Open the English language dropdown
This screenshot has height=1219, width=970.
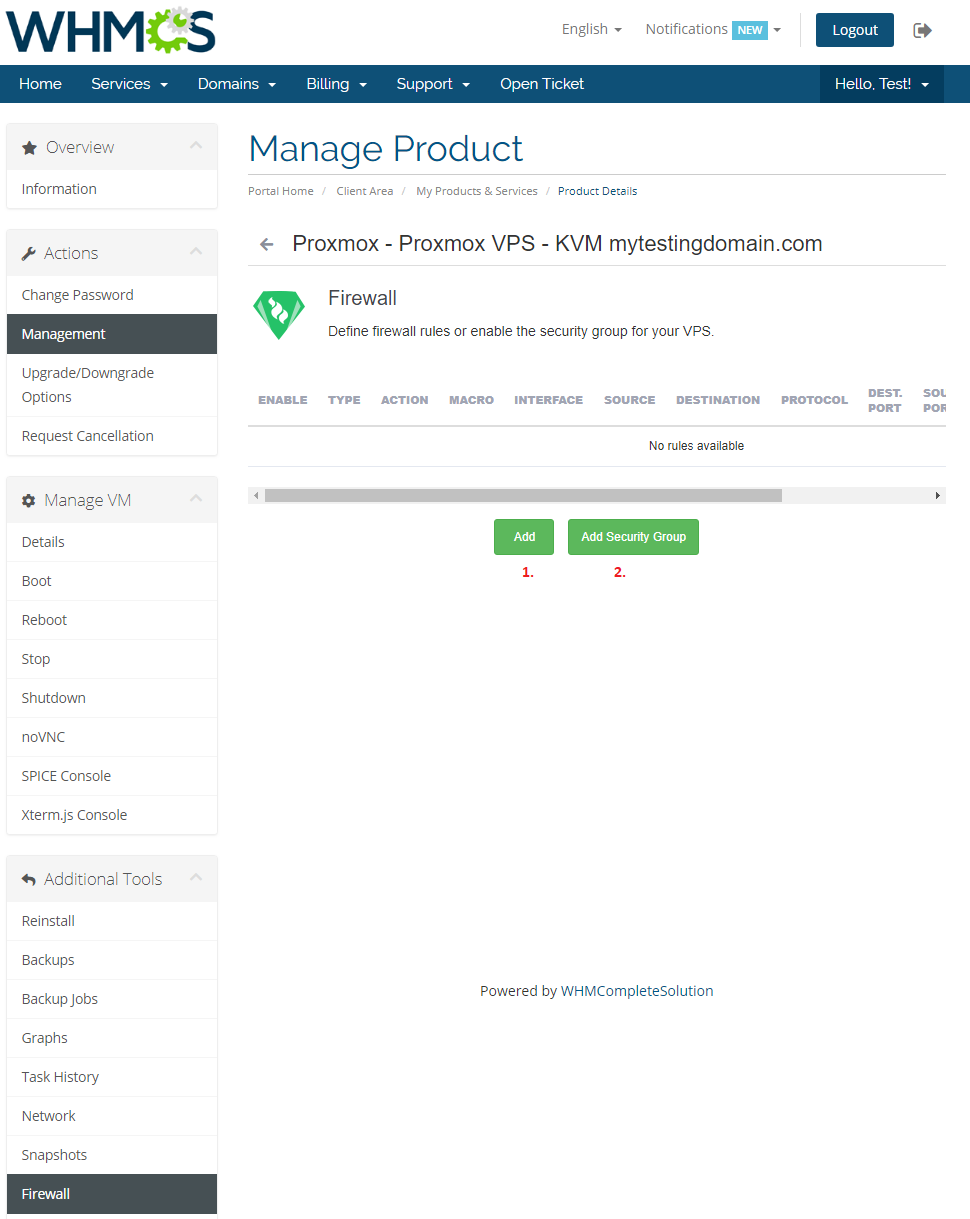(x=591, y=29)
